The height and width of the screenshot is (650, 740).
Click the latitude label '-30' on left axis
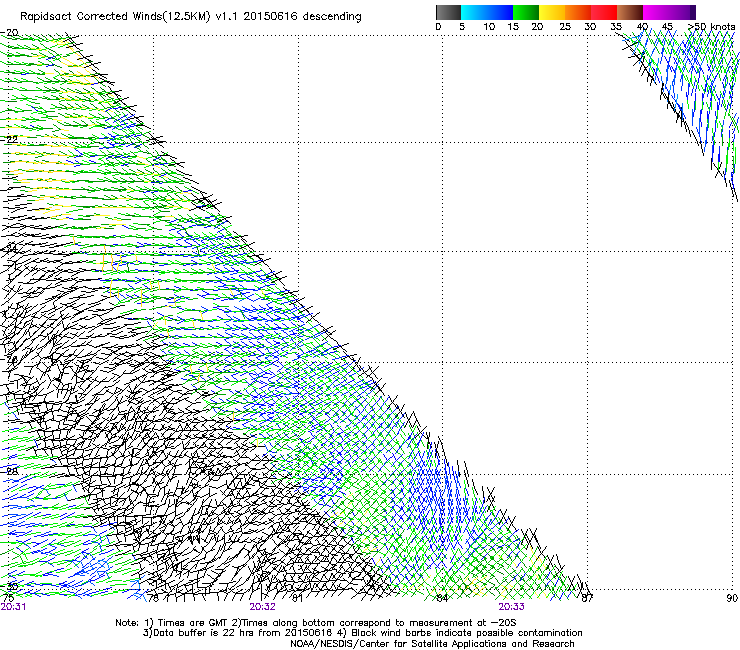(x=10, y=586)
